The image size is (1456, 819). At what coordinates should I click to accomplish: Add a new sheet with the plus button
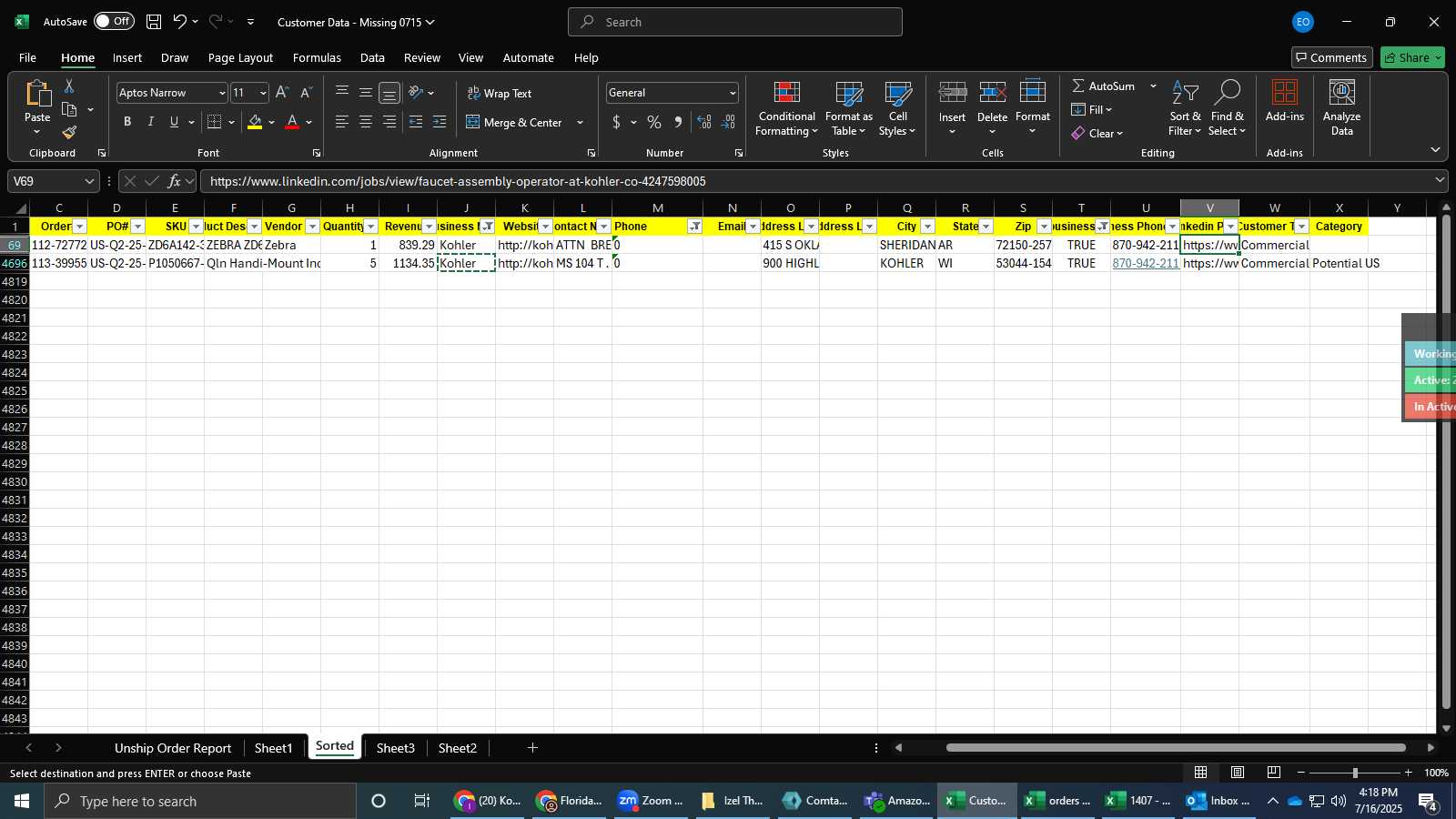532,748
